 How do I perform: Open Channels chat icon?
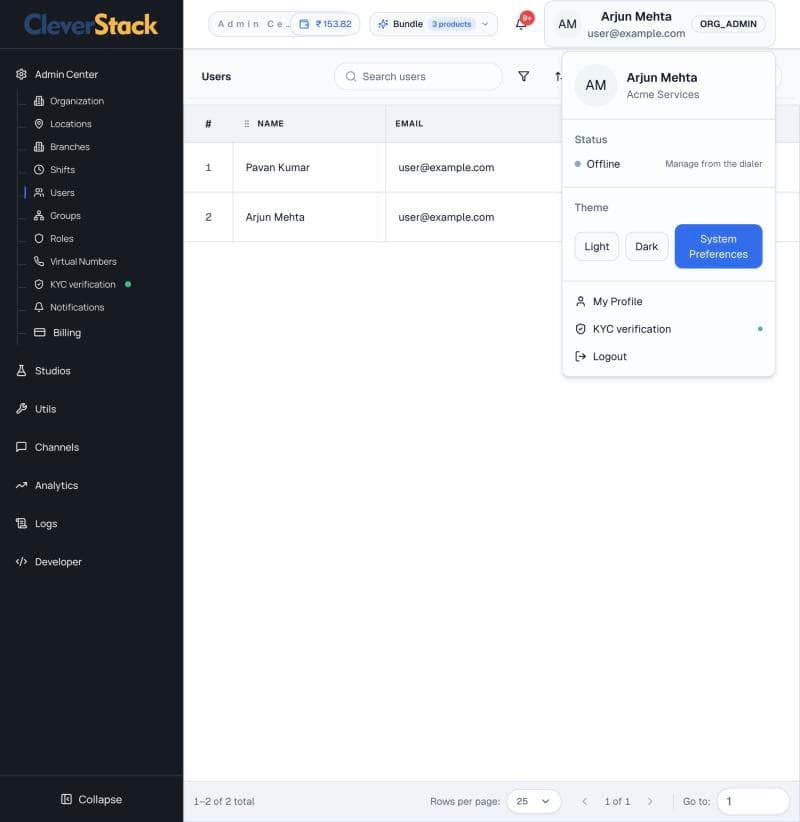(x=21, y=447)
